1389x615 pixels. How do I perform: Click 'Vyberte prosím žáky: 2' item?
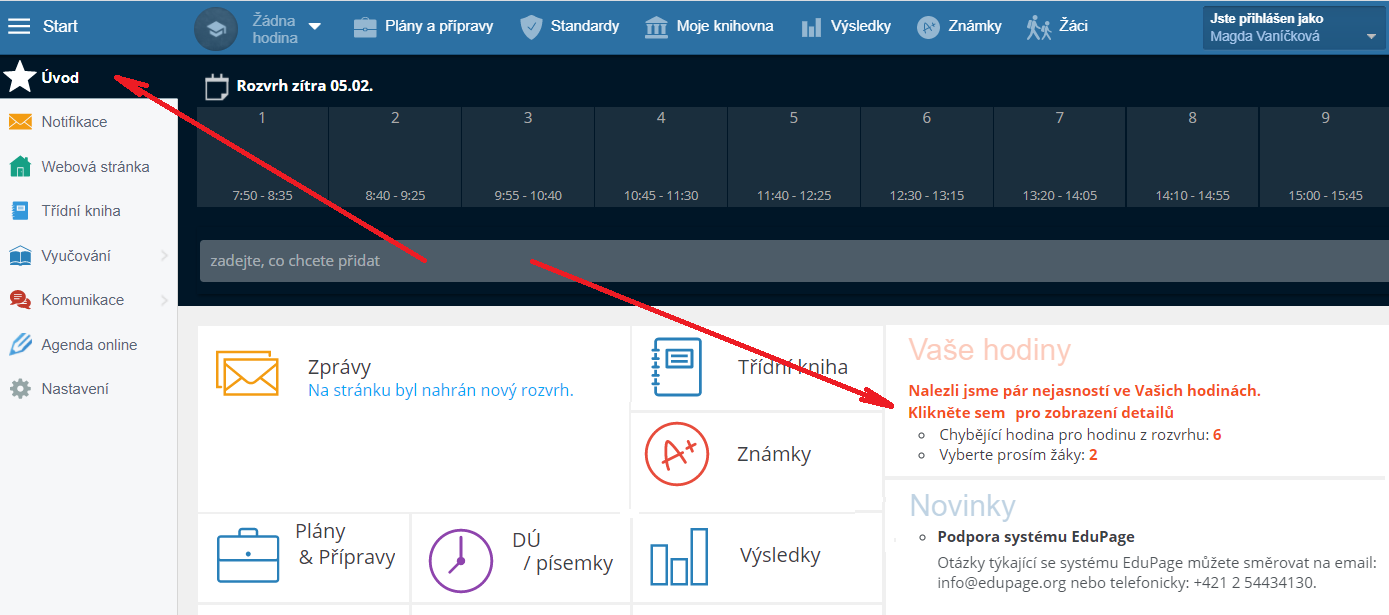click(1018, 455)
